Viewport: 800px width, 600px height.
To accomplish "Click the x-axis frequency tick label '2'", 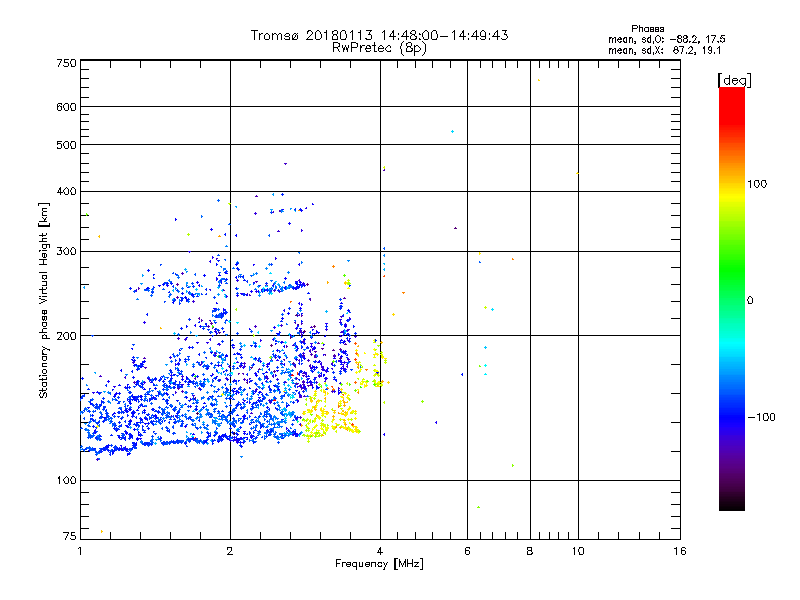I will [230, 551].
